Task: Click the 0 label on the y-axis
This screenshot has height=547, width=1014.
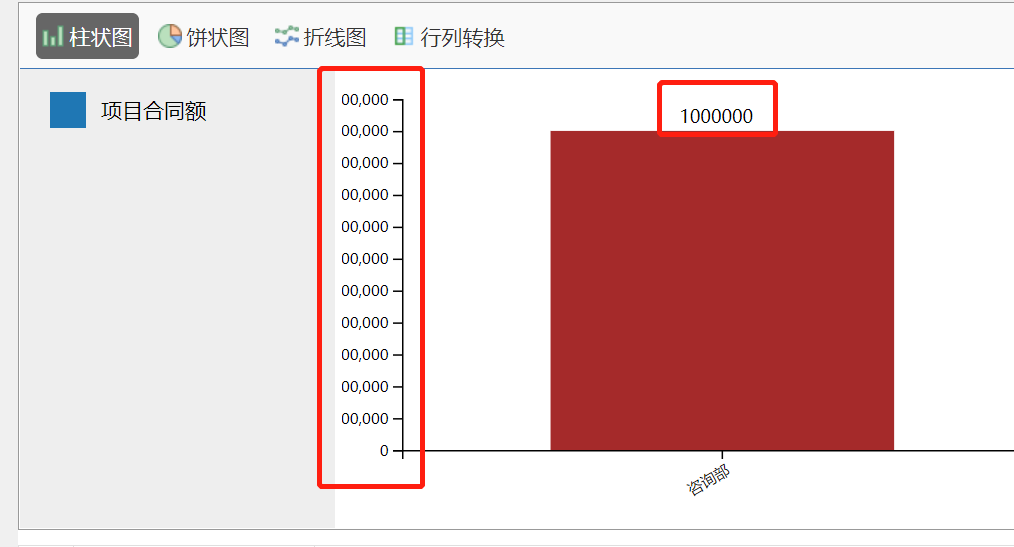Action: click(384, 451)
